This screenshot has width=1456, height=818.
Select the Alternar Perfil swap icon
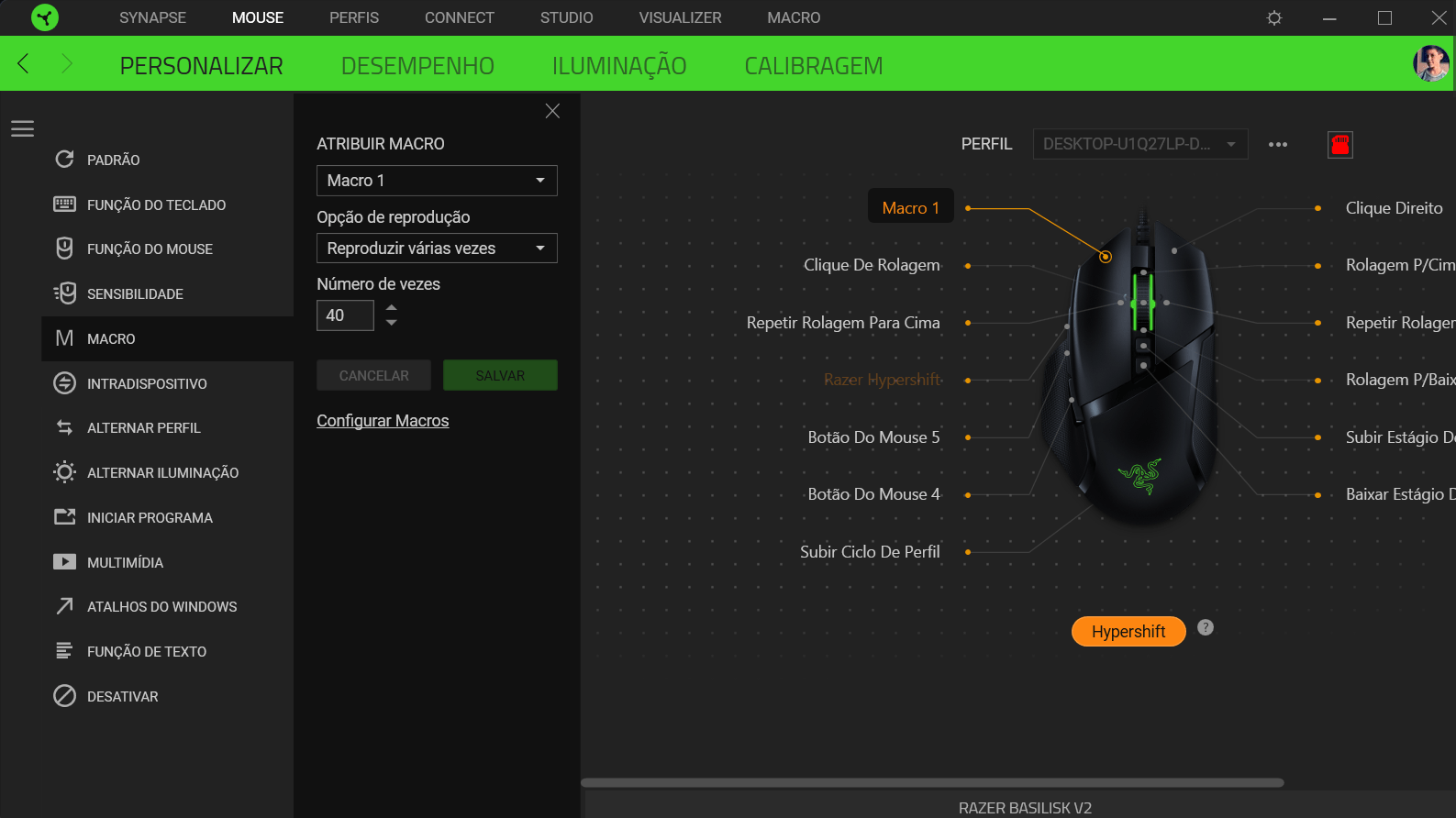click(64, 427)
